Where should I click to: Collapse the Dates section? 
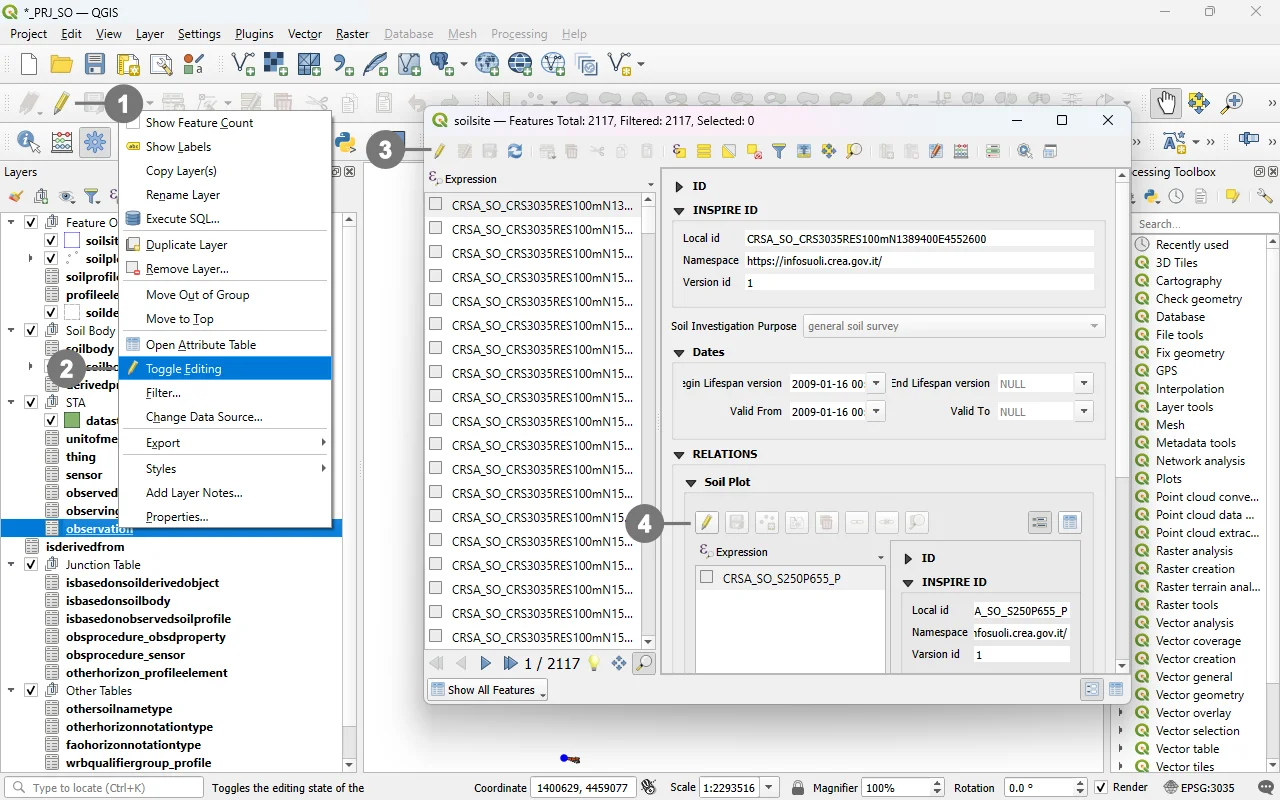680,353
